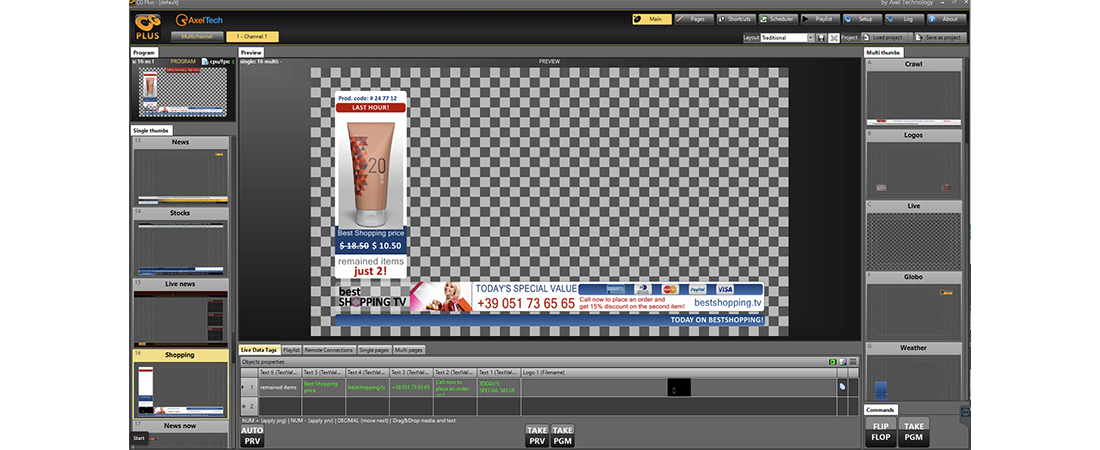The width and height of the screenshot is (1100, 450).
Task: Select the '+39 051 73 65 65' cell
Action: click(x=411, y=388)
